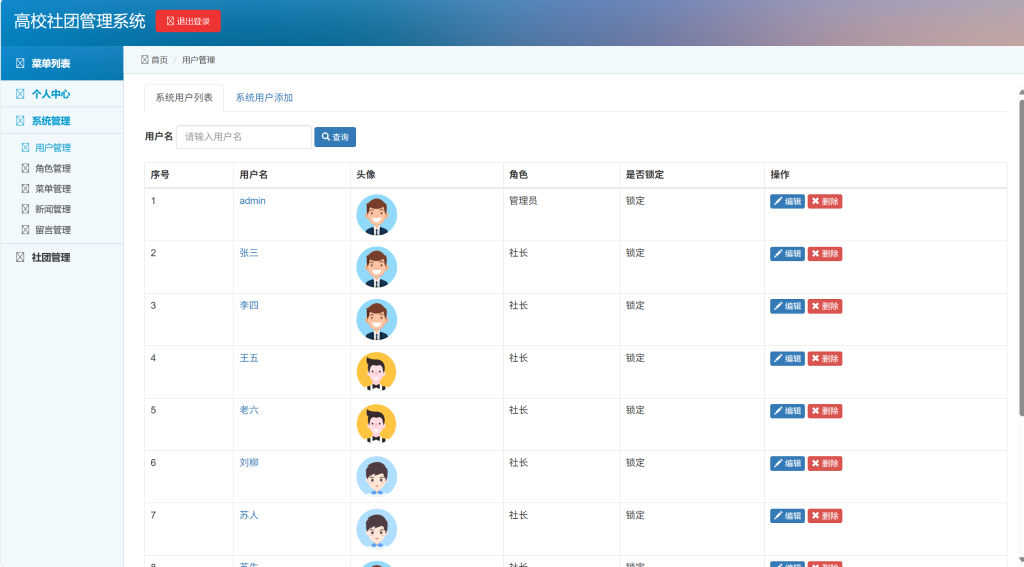Open the 菜单列表 sidebar header
The height and width of the screenshot is (567, 1024).
click(62, 63)
